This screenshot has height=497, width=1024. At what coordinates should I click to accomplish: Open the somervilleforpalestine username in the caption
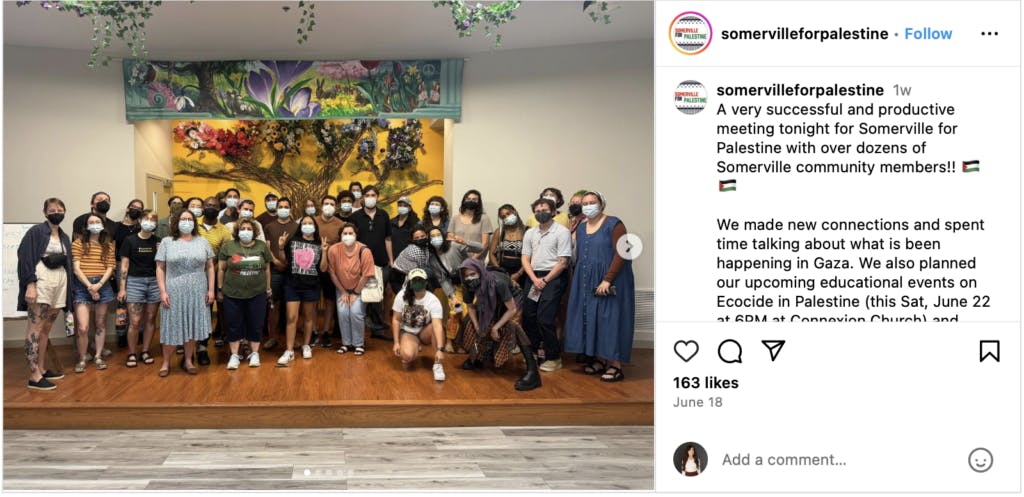coord(800,90)
